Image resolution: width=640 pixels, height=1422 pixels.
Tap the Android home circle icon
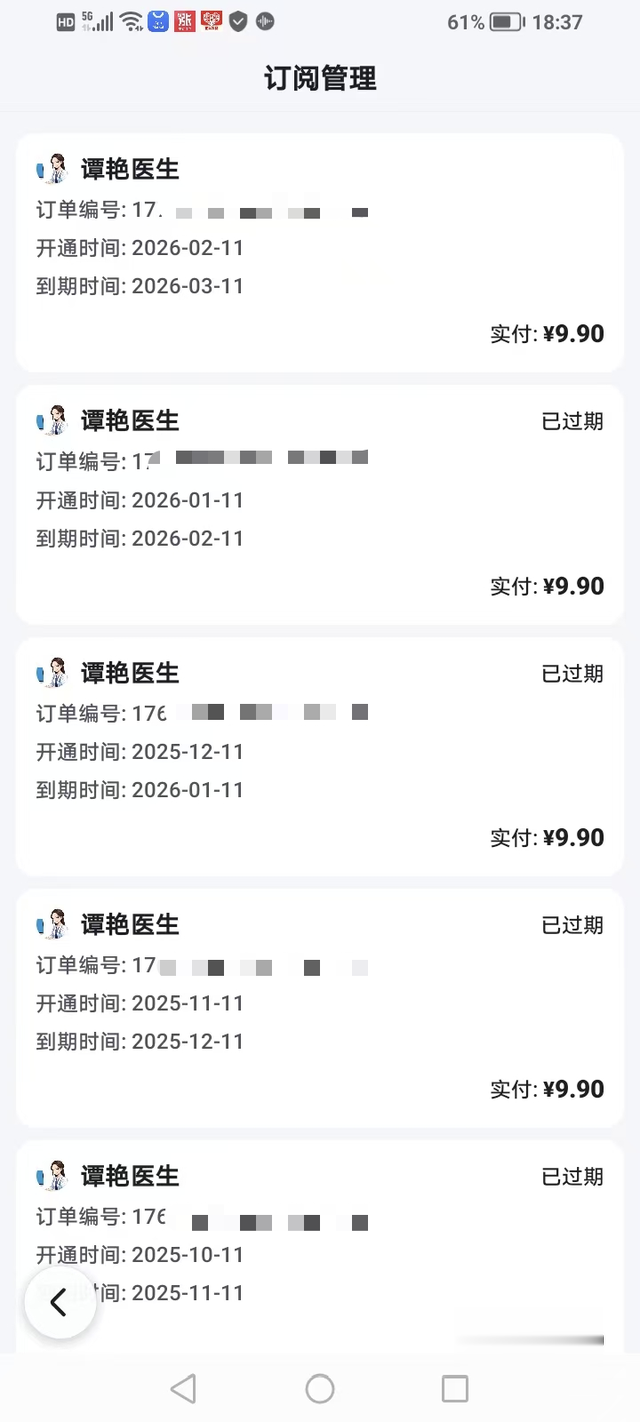[320, 1388]
